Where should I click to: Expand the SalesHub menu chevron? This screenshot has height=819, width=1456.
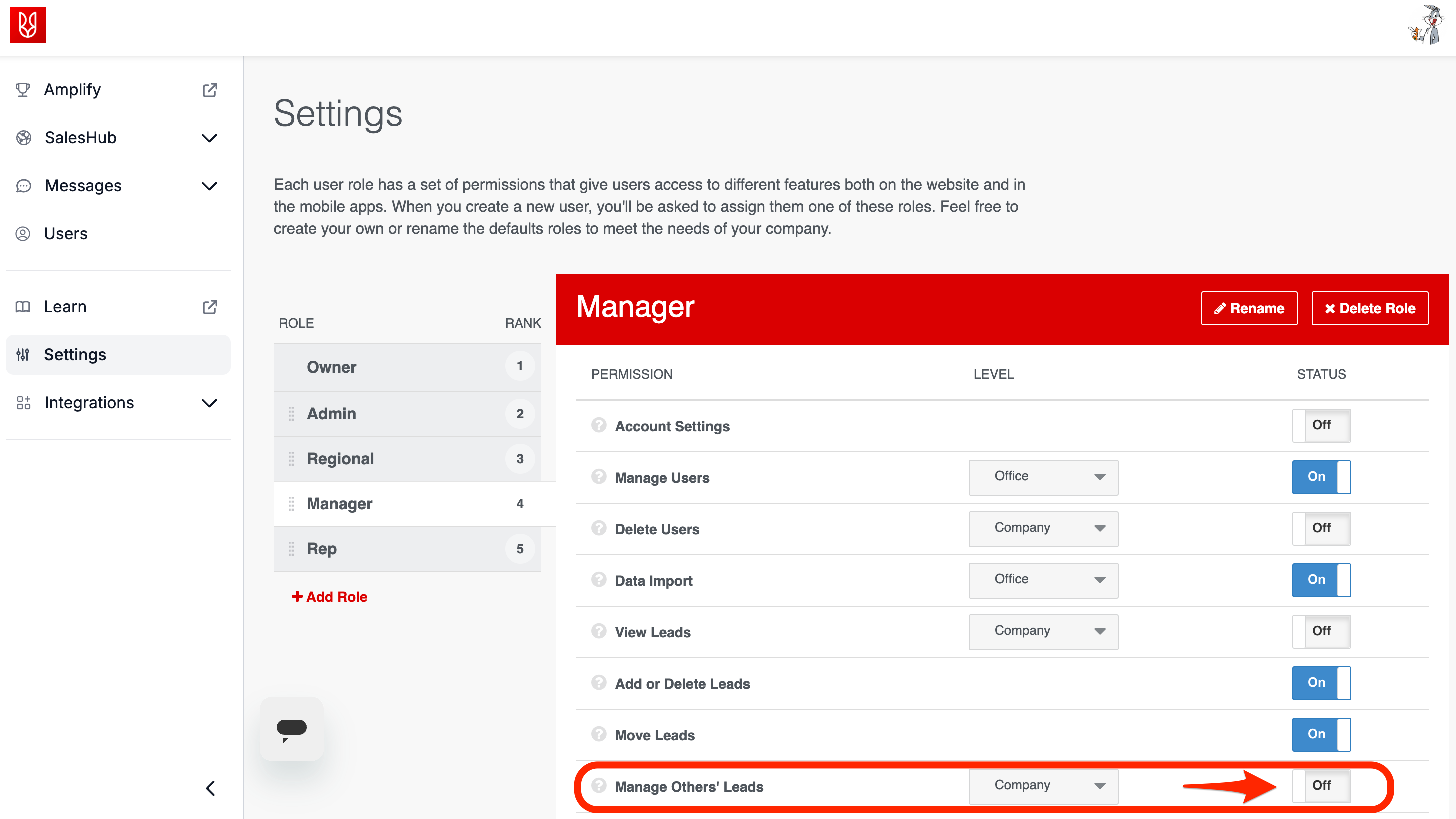point(209,138)
